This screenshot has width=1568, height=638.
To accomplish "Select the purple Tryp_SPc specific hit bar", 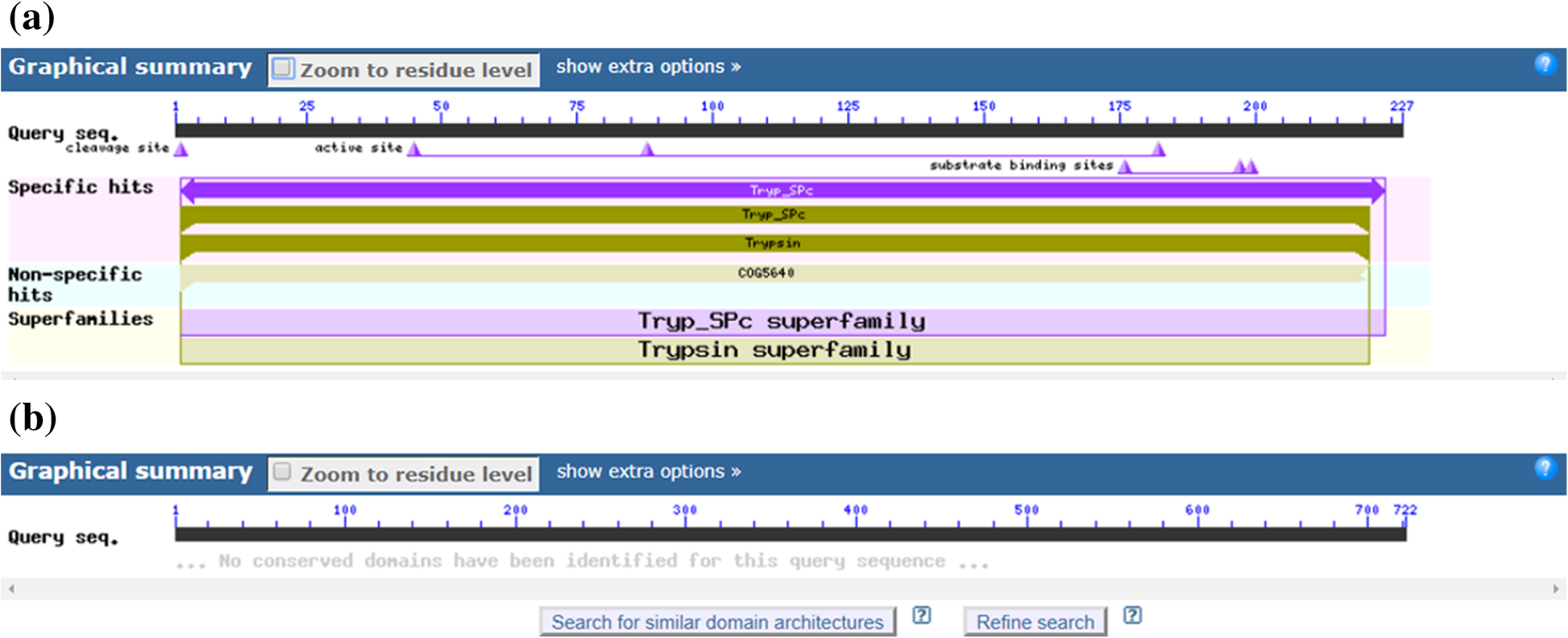I will point(782,191).
